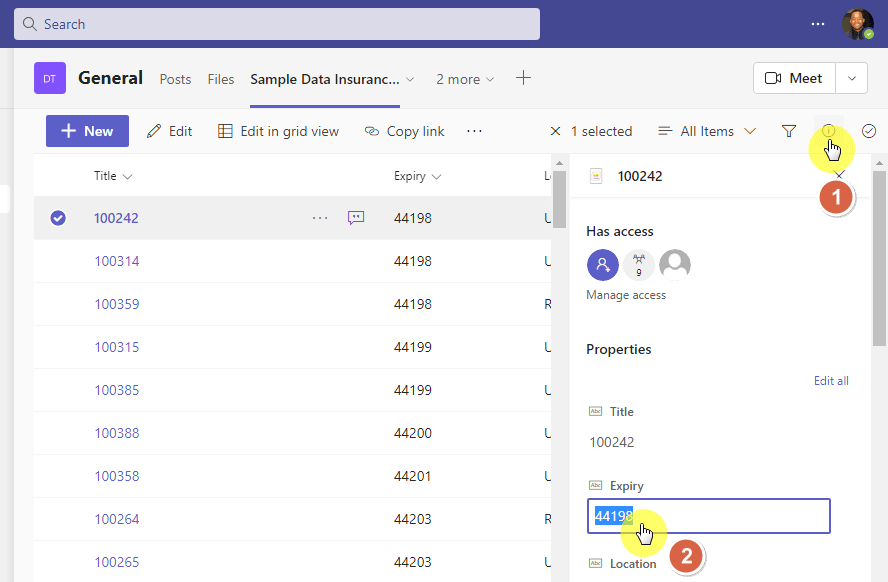
Task: Open item 100265
Action: (x=117, y=562)
